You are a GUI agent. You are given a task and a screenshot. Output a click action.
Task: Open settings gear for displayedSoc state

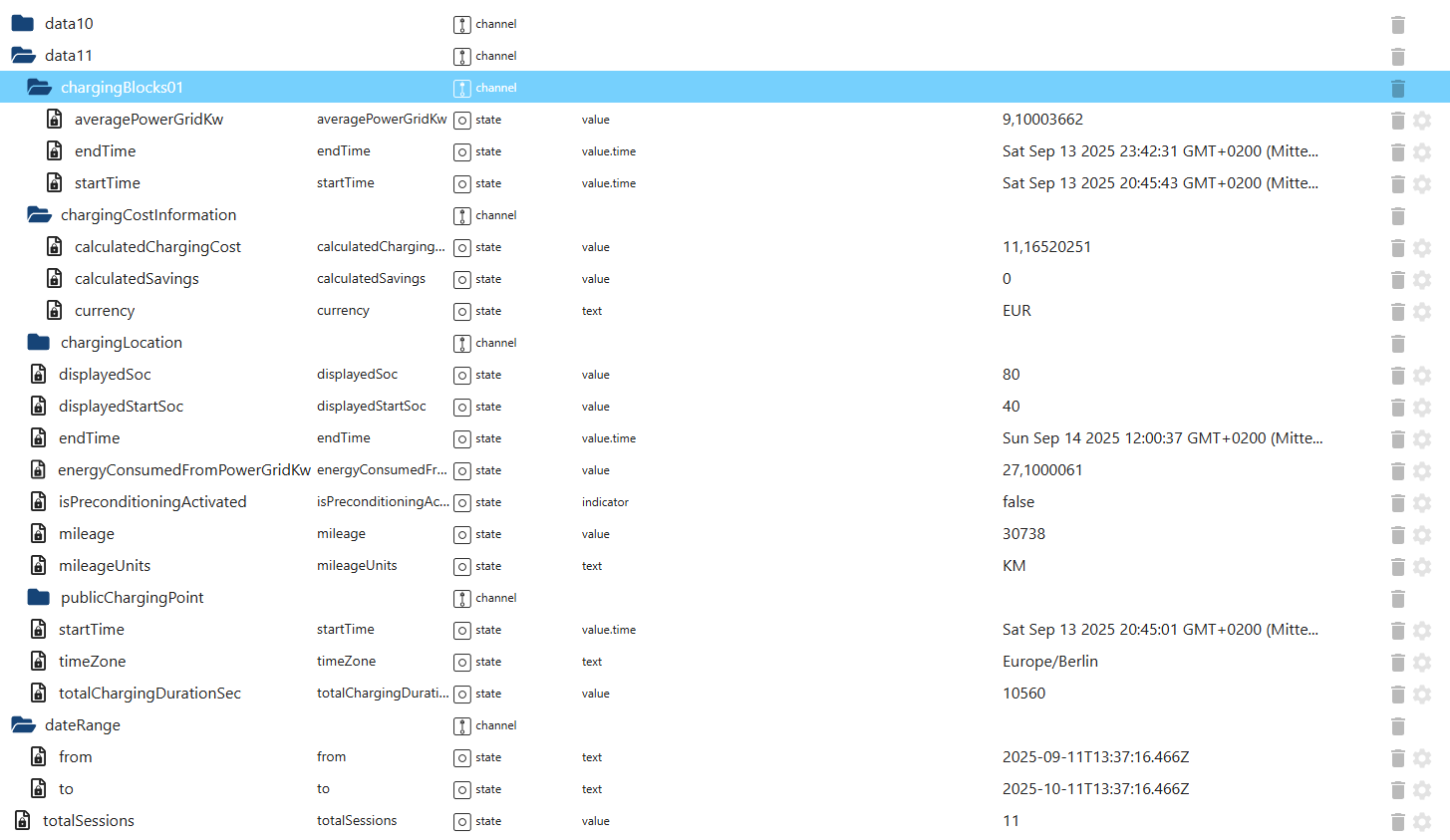coord(1422,376)
